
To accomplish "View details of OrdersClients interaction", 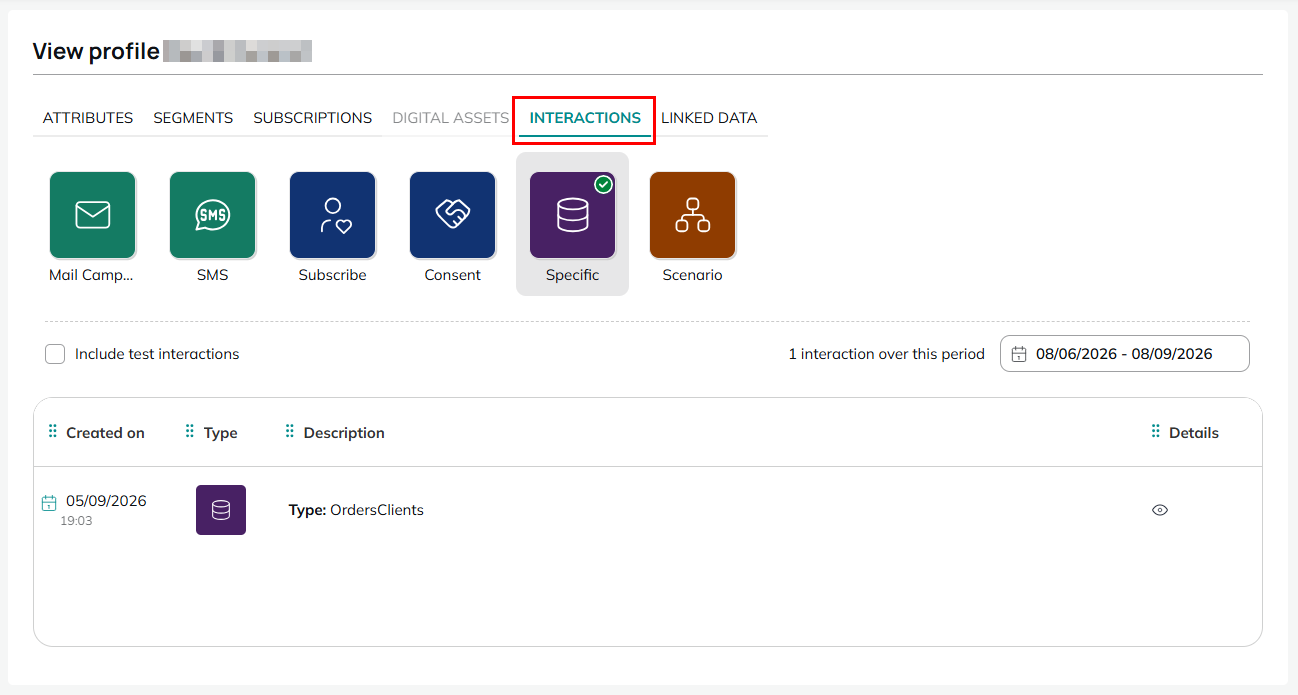I will click(1160, 510).
